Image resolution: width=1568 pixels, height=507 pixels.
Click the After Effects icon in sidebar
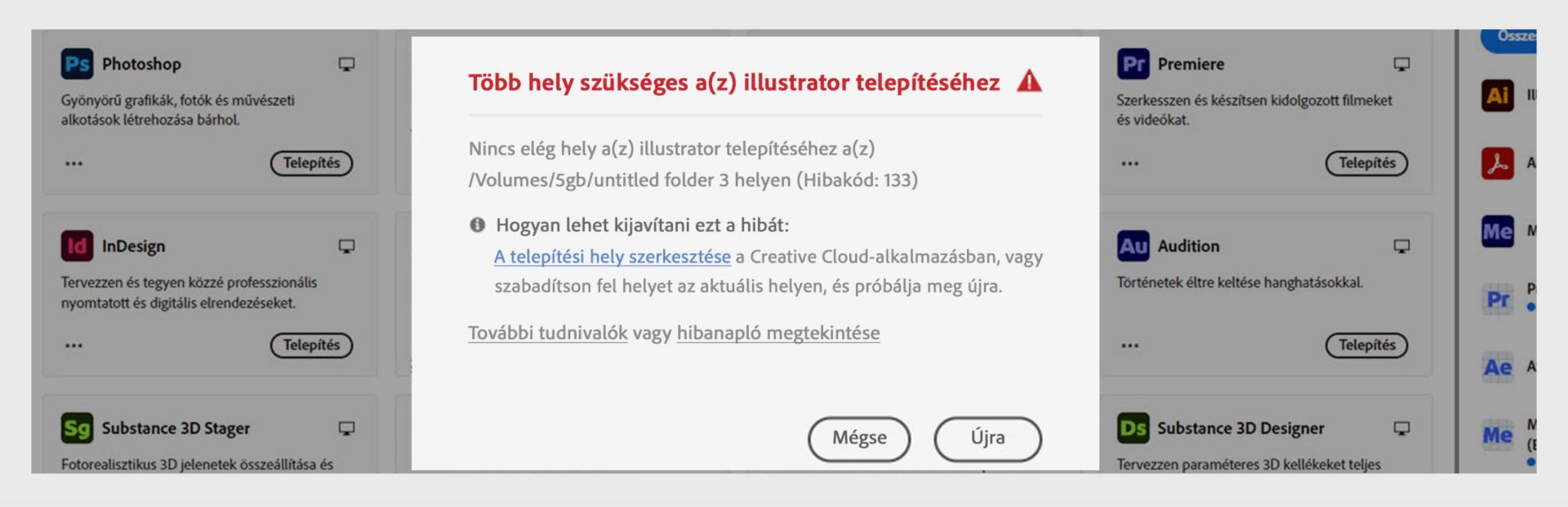(x=1498, y=367)
